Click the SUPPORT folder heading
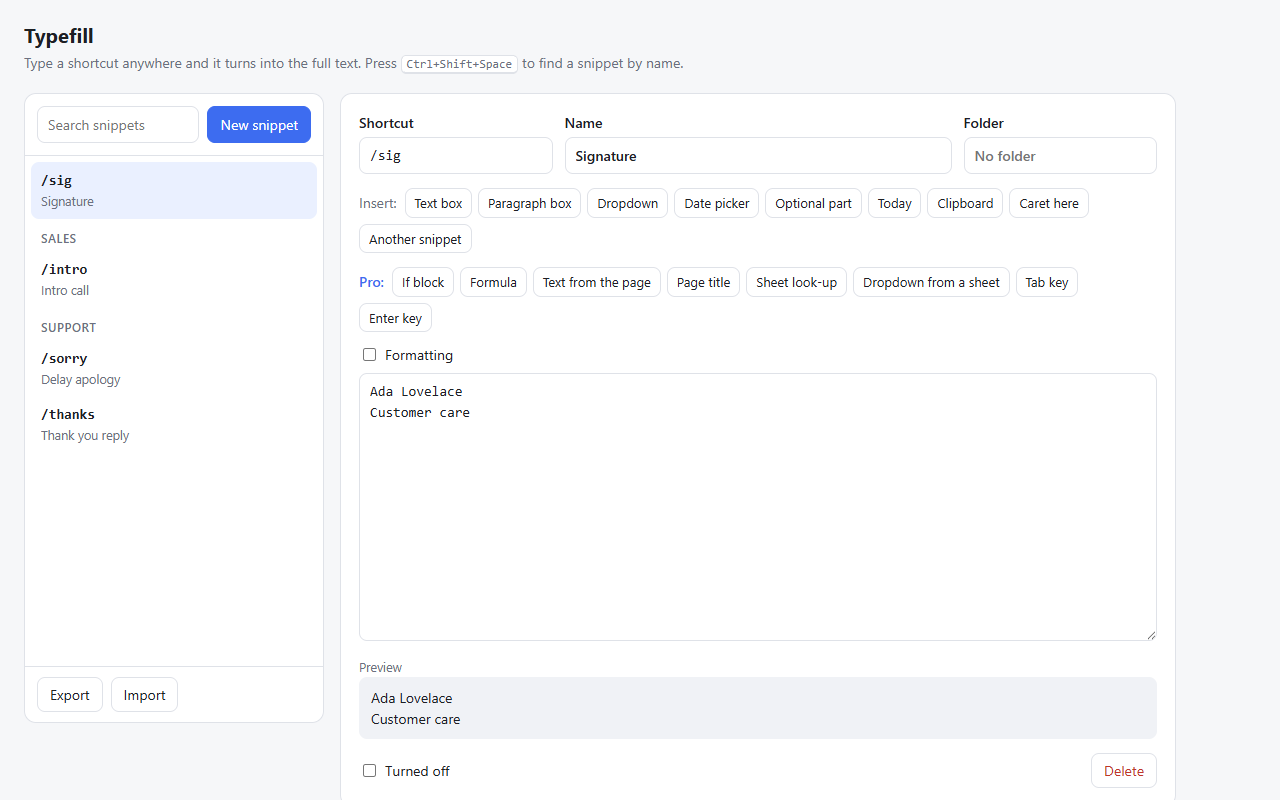The image size is (1280, 800). click(69, 327)
